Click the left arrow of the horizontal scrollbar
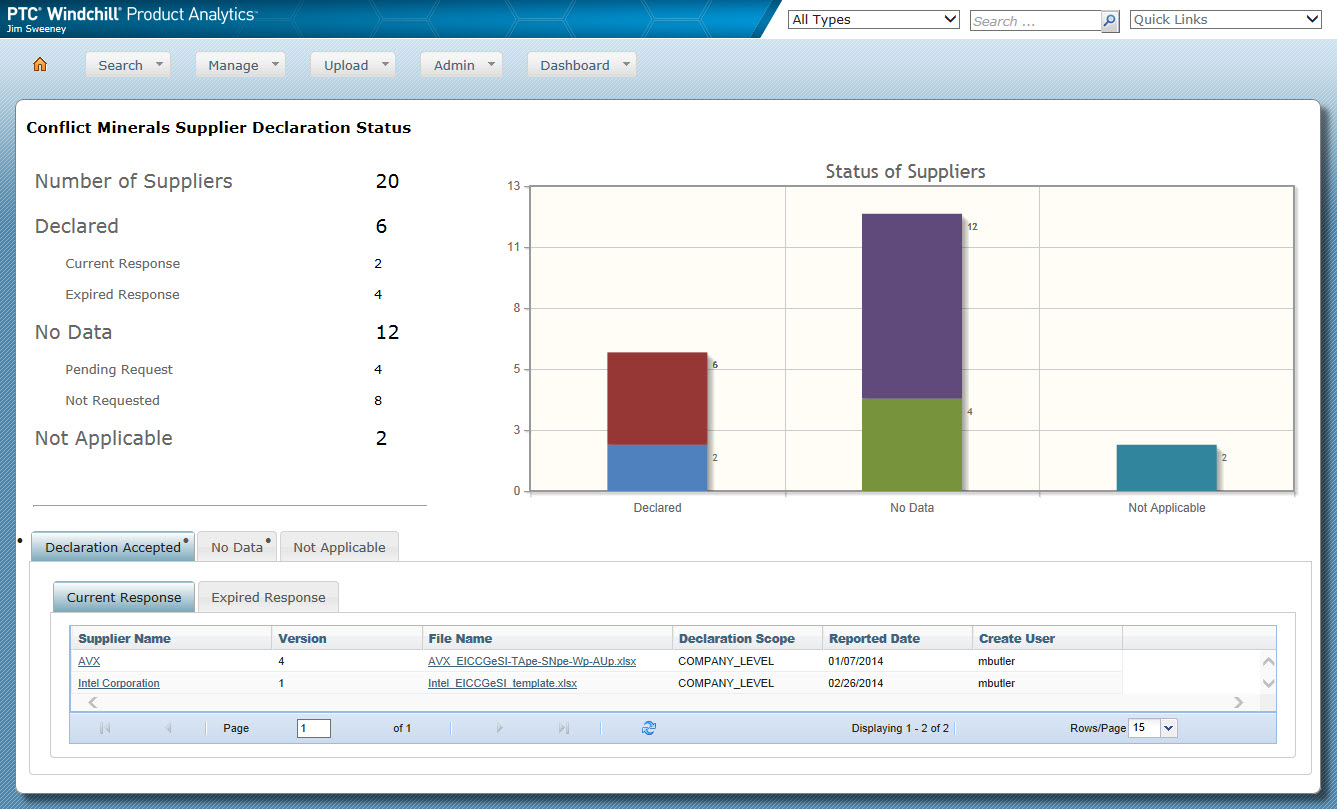The width and height of the screenshot is (1337, 809). pos(91,702)
